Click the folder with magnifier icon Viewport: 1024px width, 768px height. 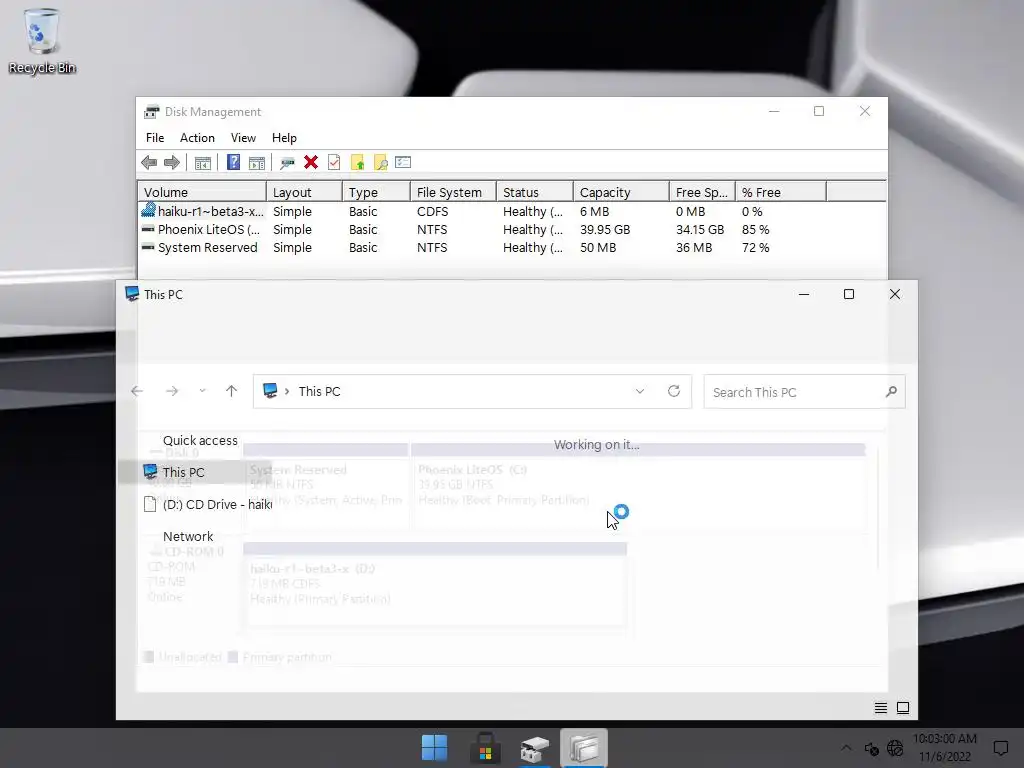(380, 163)
